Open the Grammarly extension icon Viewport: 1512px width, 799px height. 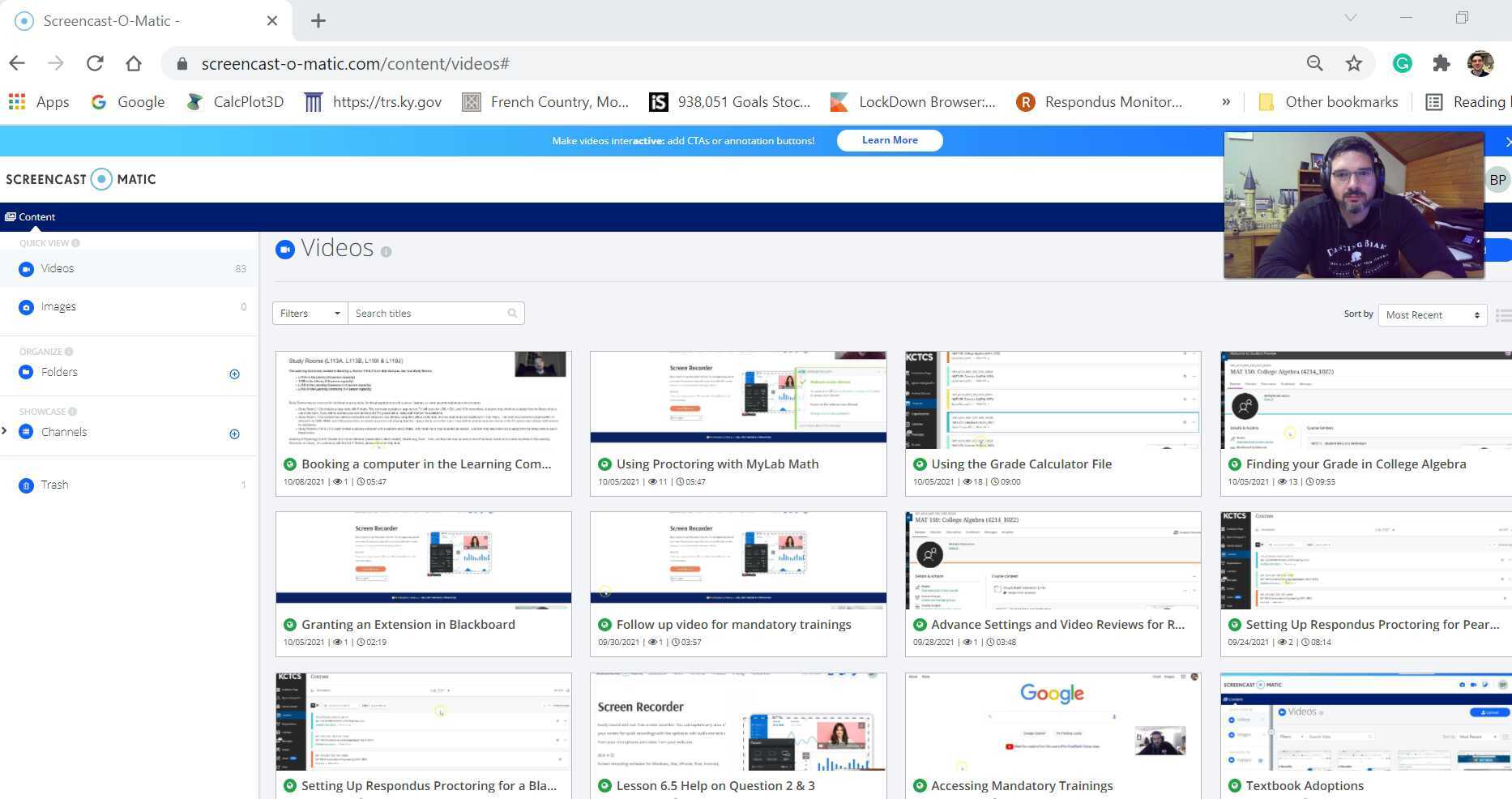(1402, 63)
